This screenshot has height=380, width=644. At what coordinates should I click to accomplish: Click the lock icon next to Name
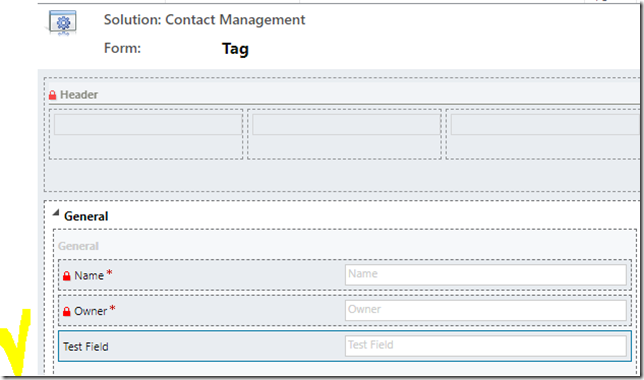[x=67, y=276]
